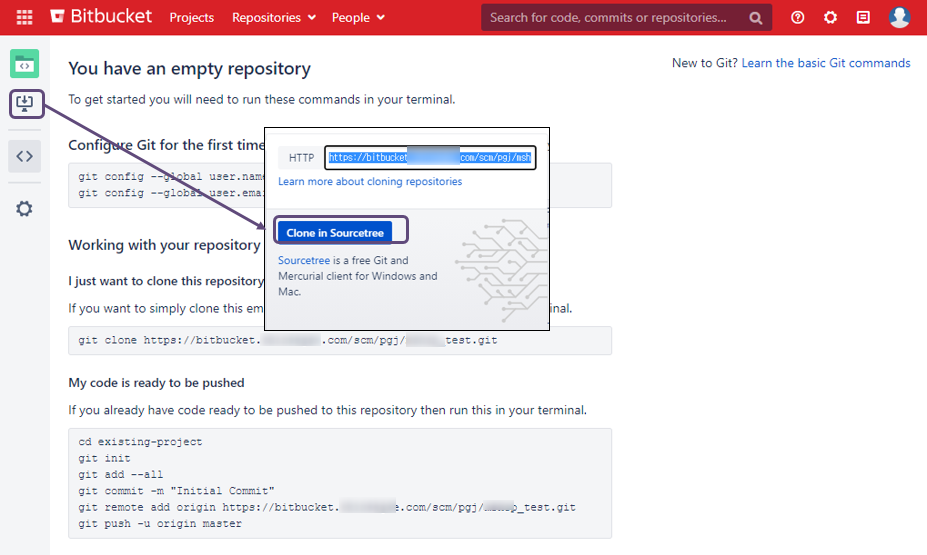Click 'You have an empty repository' heading

click(x=189, y=69)
